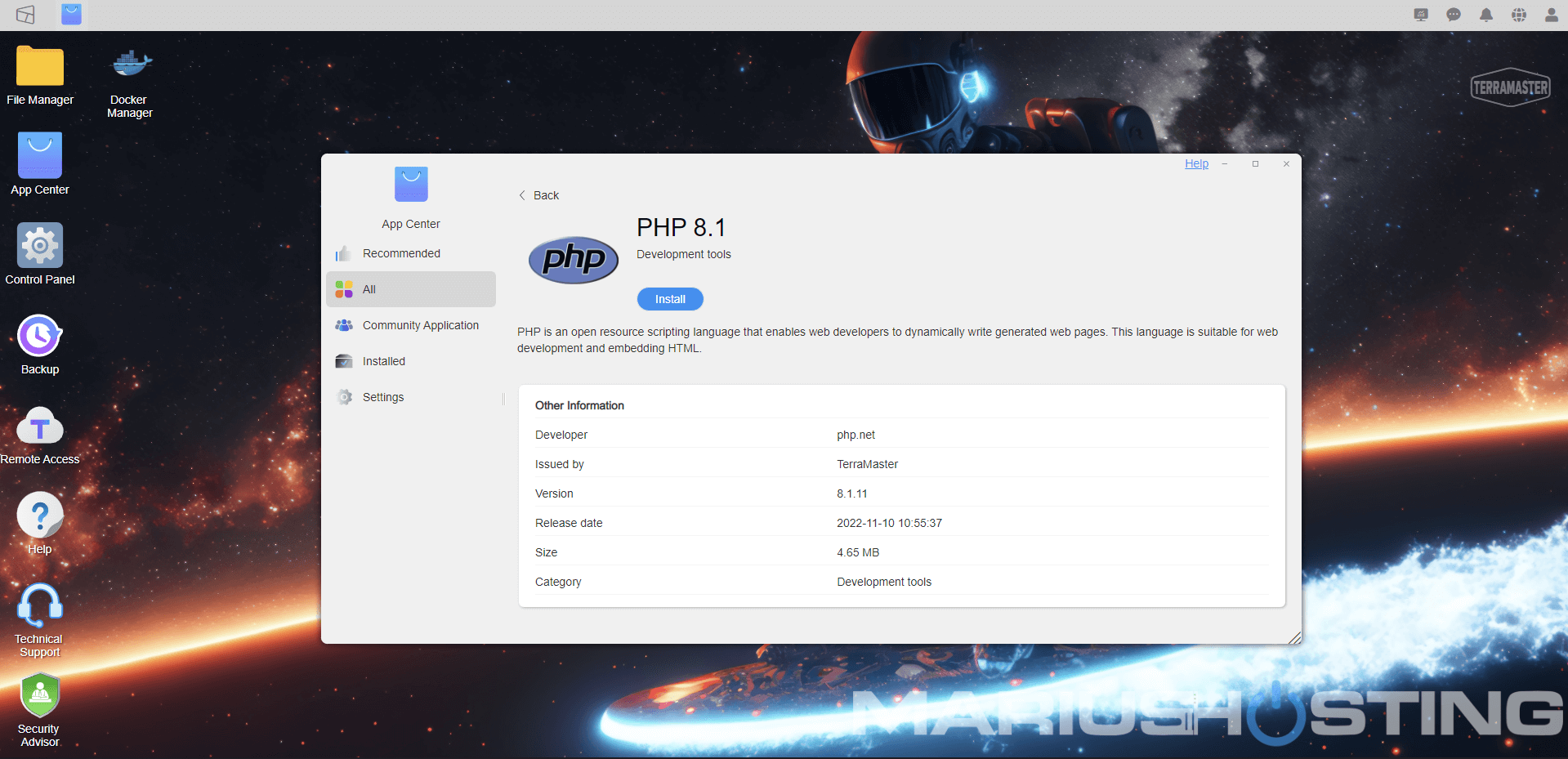
Task: Open App Center Settings
Action: [411, 397]
